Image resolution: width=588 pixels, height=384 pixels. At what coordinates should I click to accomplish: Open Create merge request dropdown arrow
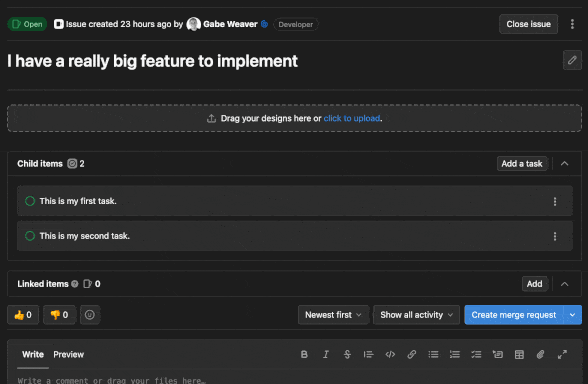572,315
